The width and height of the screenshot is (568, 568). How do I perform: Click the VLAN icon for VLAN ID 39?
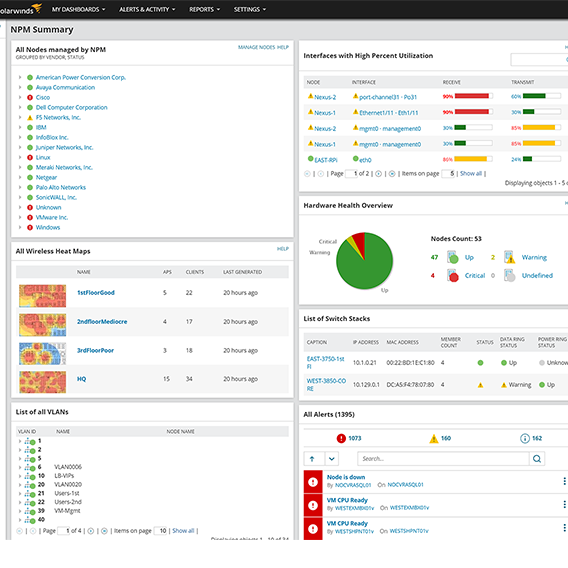(30, 511)
